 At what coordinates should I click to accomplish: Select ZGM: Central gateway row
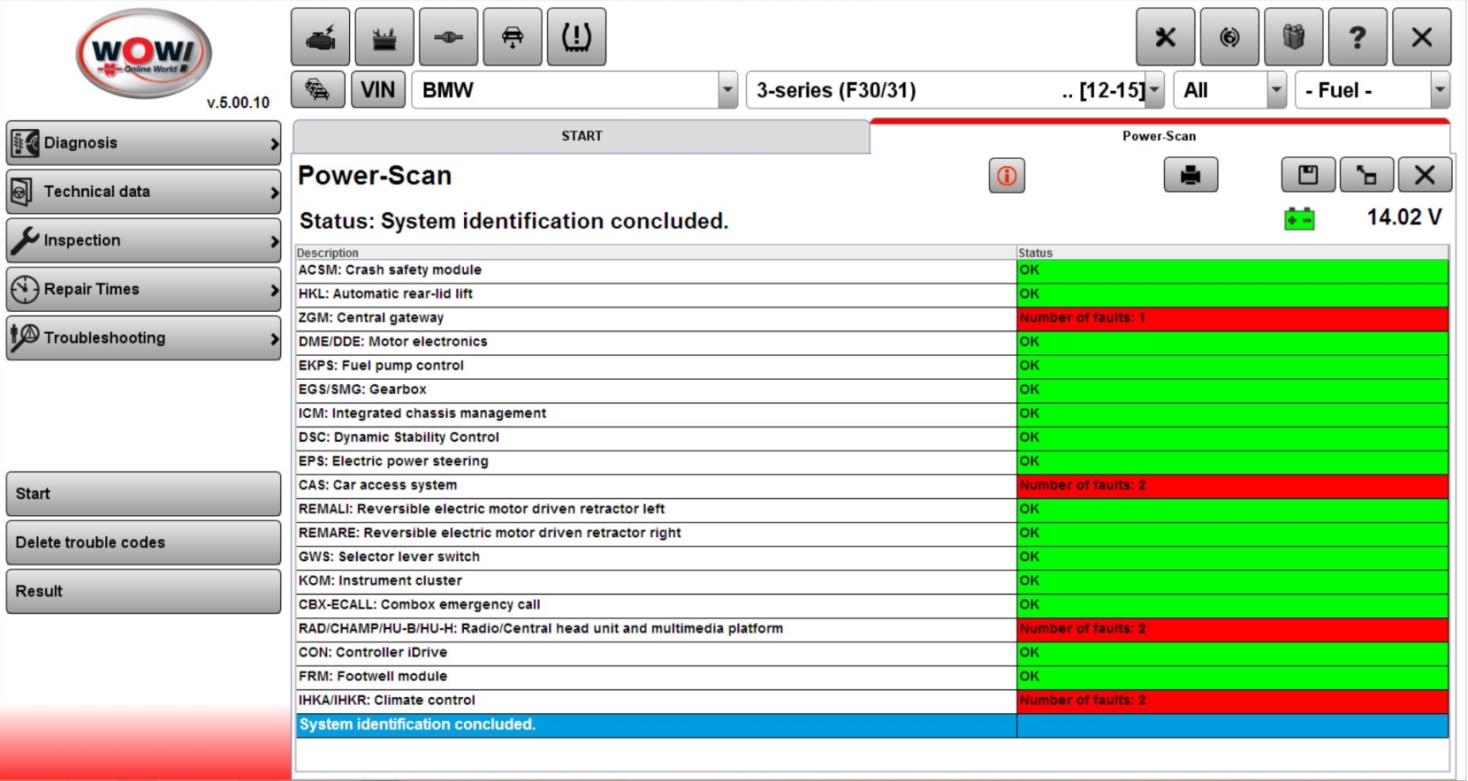[x=872, y=318]
